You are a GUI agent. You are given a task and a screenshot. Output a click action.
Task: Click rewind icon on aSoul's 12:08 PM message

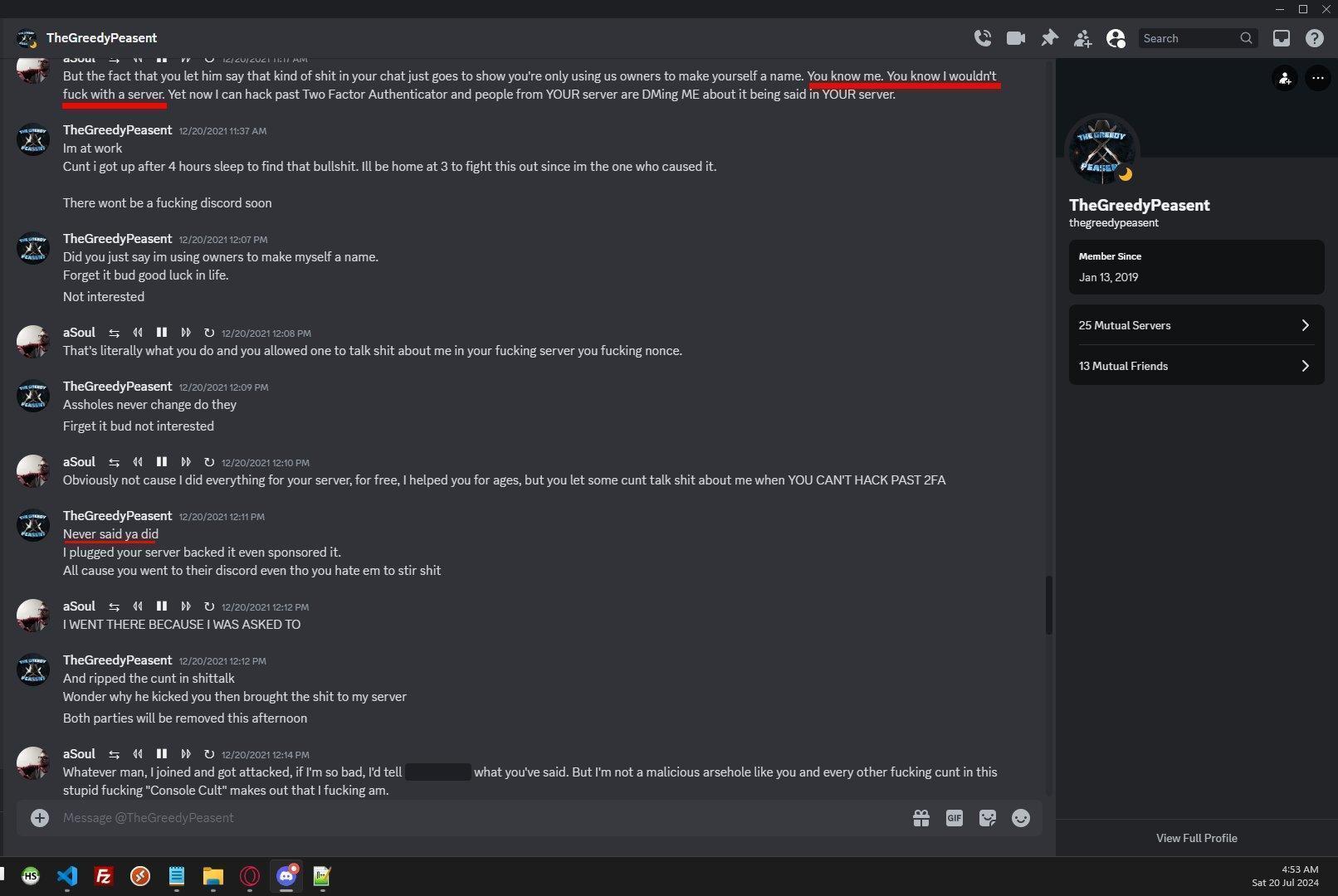coord(138,333)
